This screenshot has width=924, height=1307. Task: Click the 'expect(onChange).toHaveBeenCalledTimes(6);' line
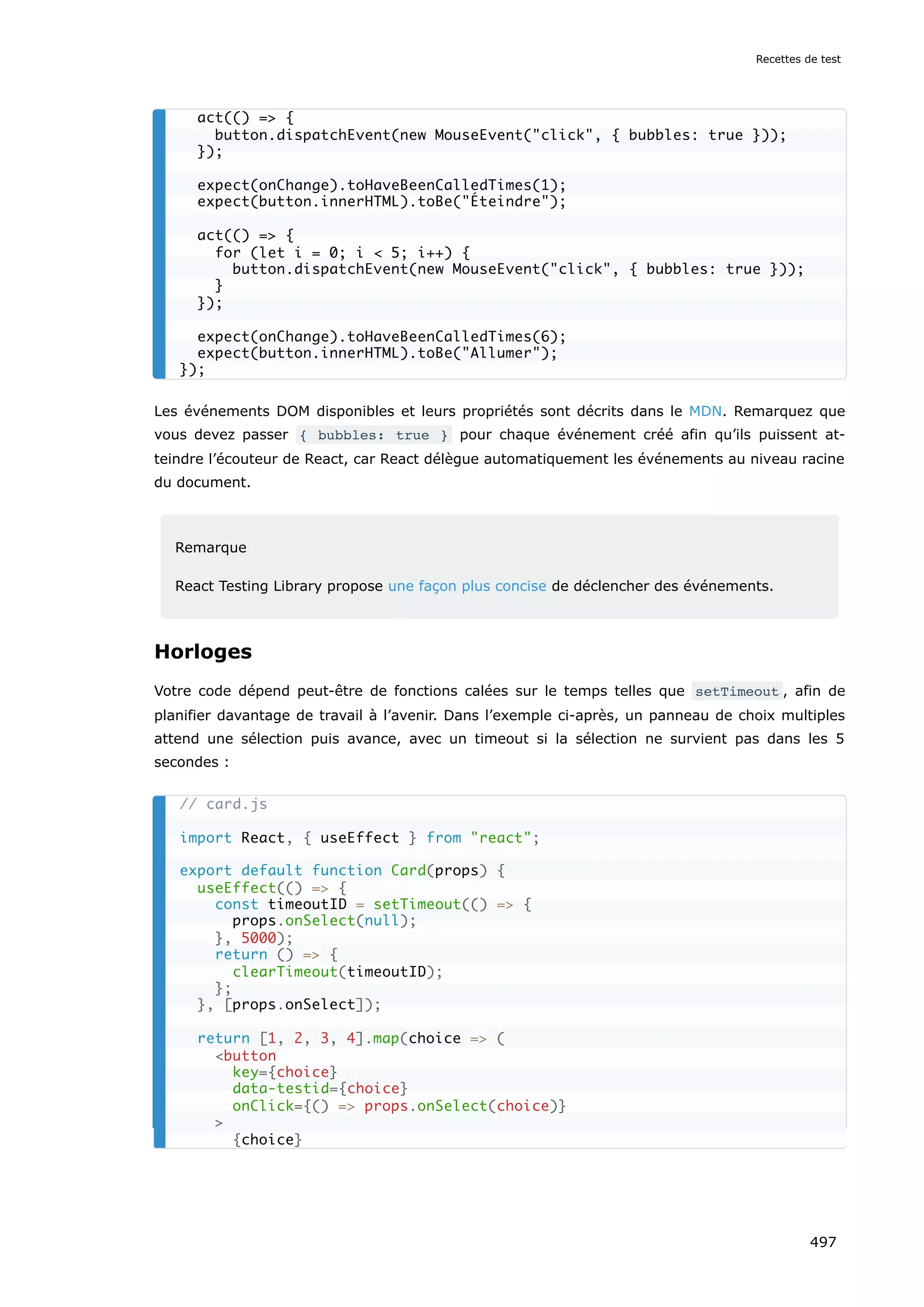coord(382,337)
